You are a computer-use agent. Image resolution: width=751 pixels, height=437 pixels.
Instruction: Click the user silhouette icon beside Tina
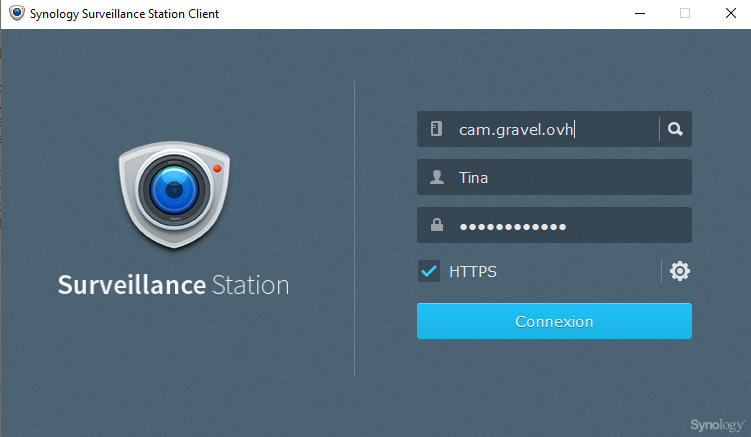pos(436,177)
